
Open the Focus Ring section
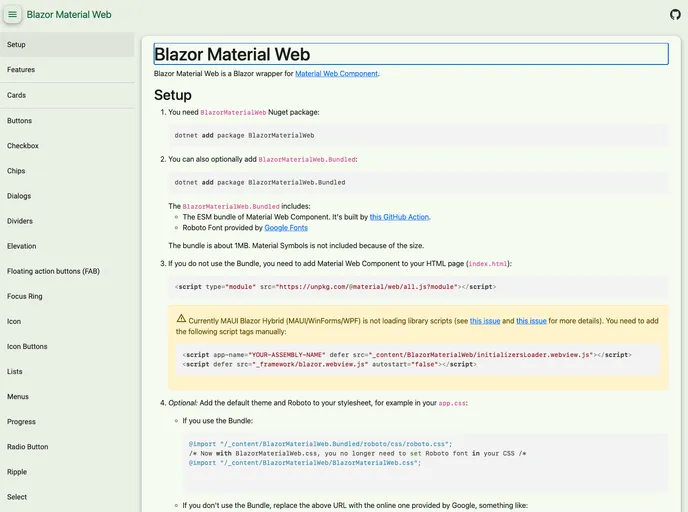point(25,296)
